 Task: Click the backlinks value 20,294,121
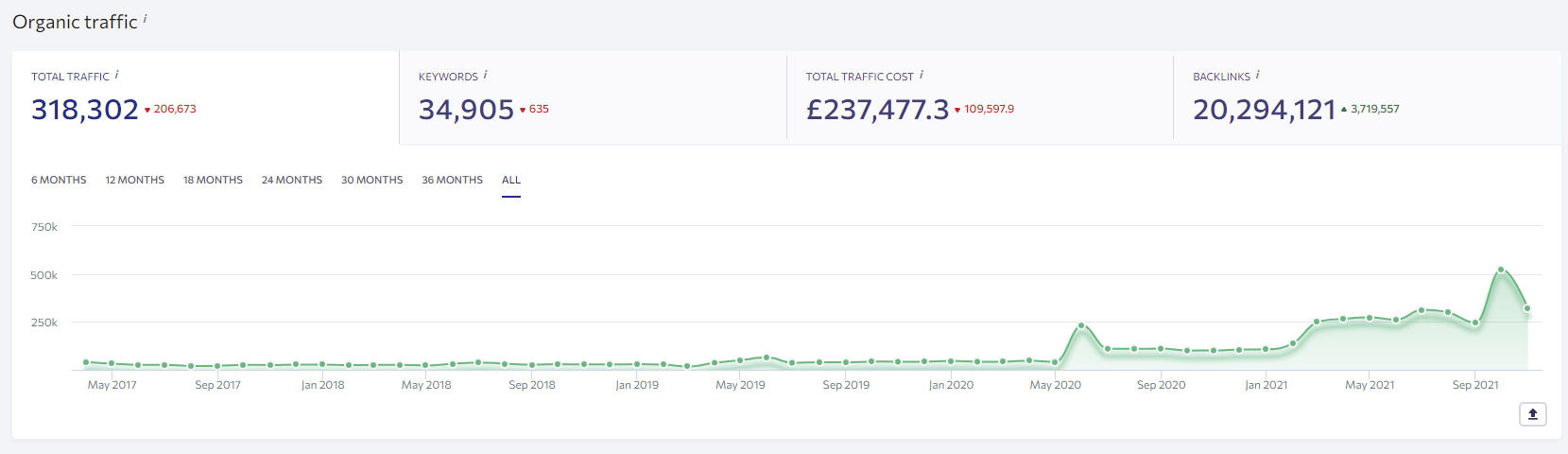[x=1265, y=110]
